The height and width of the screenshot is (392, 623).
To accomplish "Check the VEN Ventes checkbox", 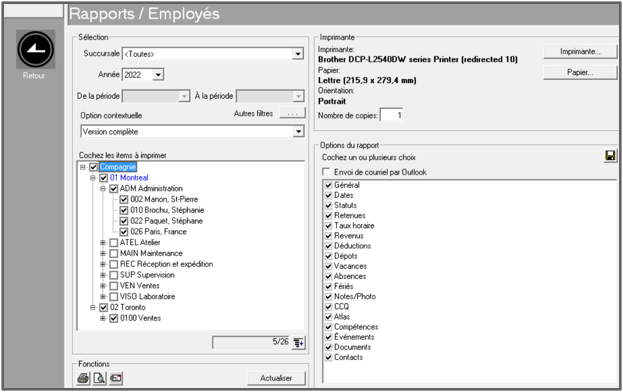I will coord(114,286).
